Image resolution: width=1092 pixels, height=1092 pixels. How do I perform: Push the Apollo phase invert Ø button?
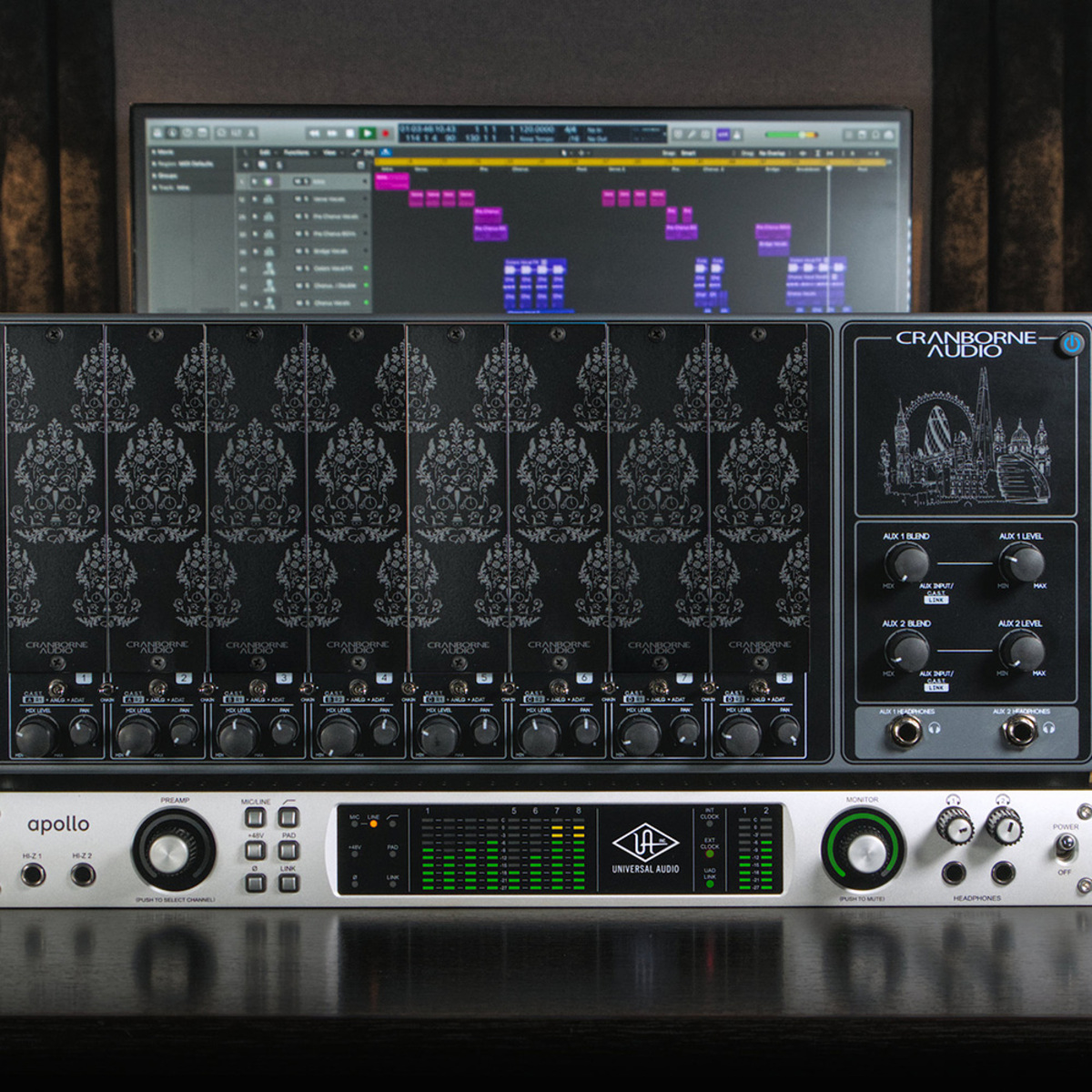[x=256, y=882]
